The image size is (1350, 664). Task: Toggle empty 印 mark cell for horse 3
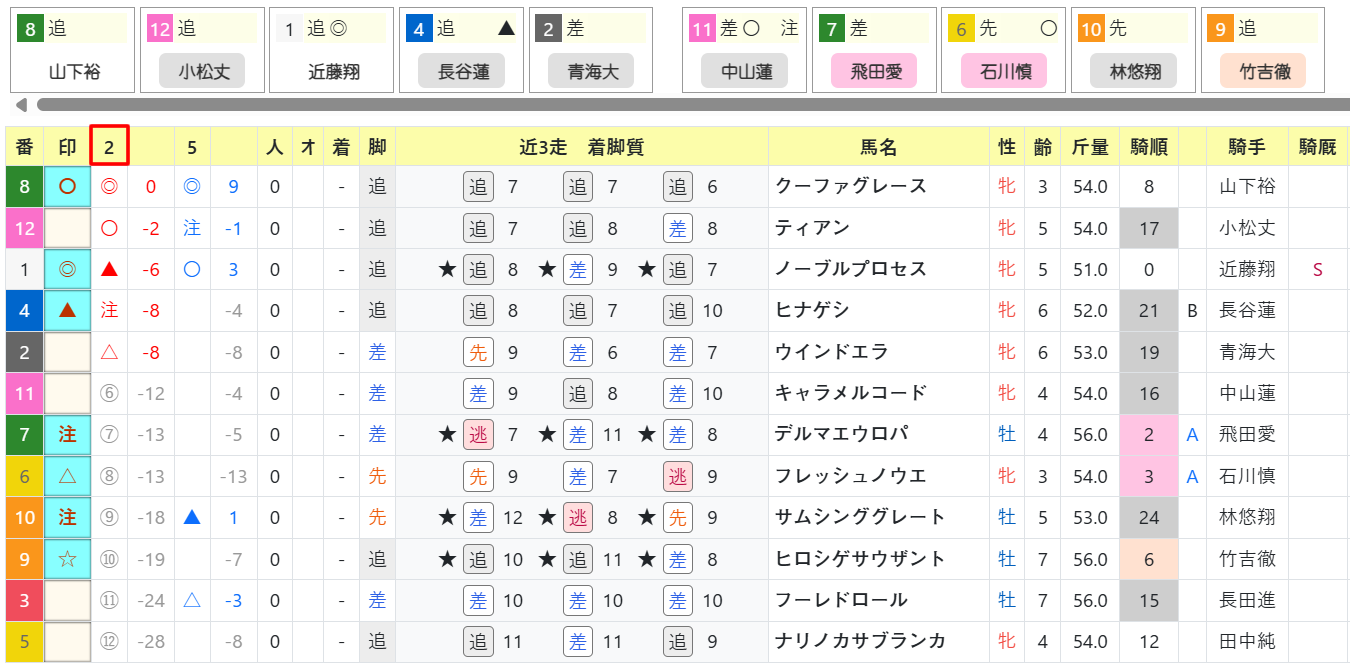click(x=67, y=600)
